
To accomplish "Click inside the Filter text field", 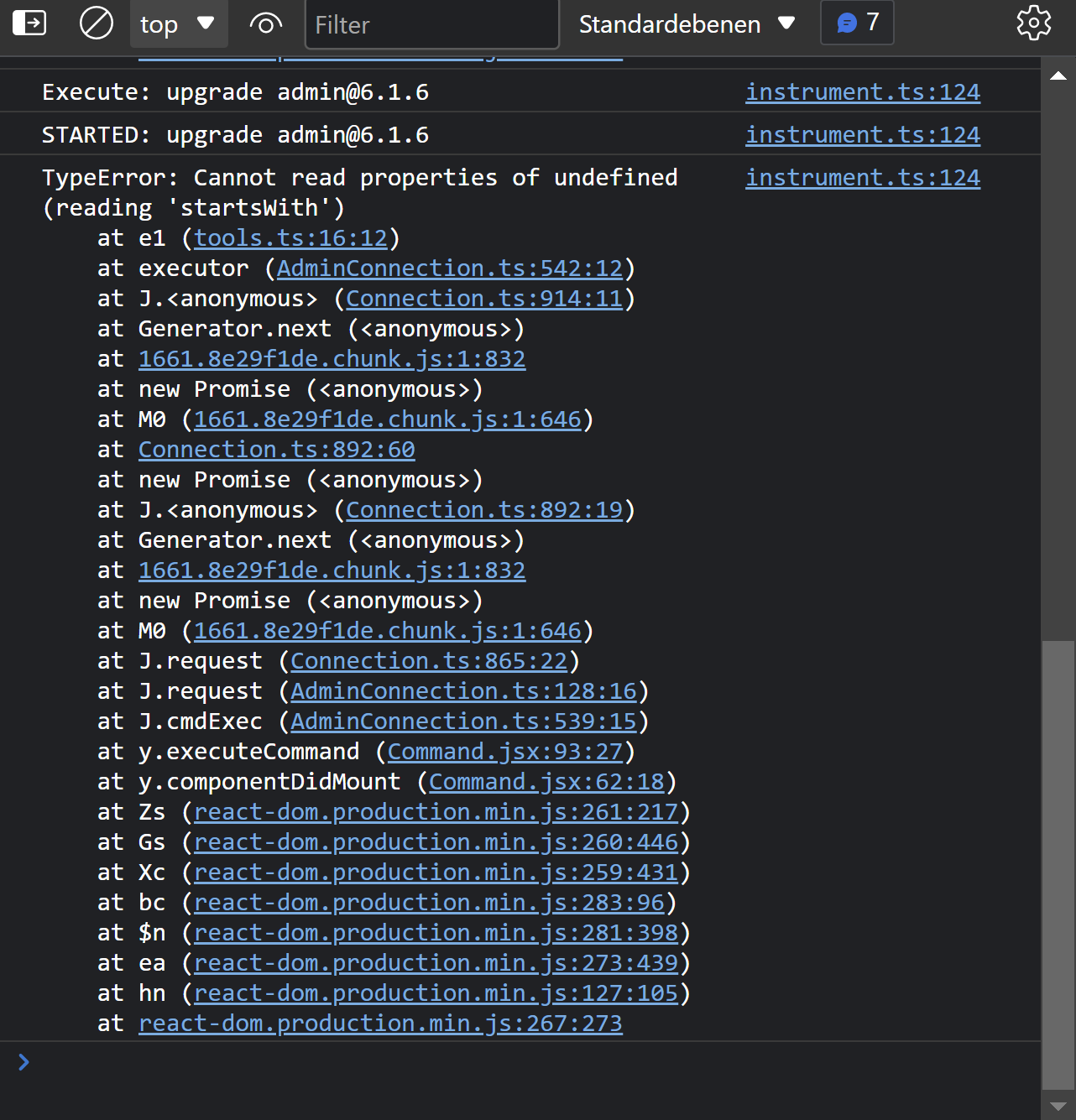I will click(x=431, y=24).
